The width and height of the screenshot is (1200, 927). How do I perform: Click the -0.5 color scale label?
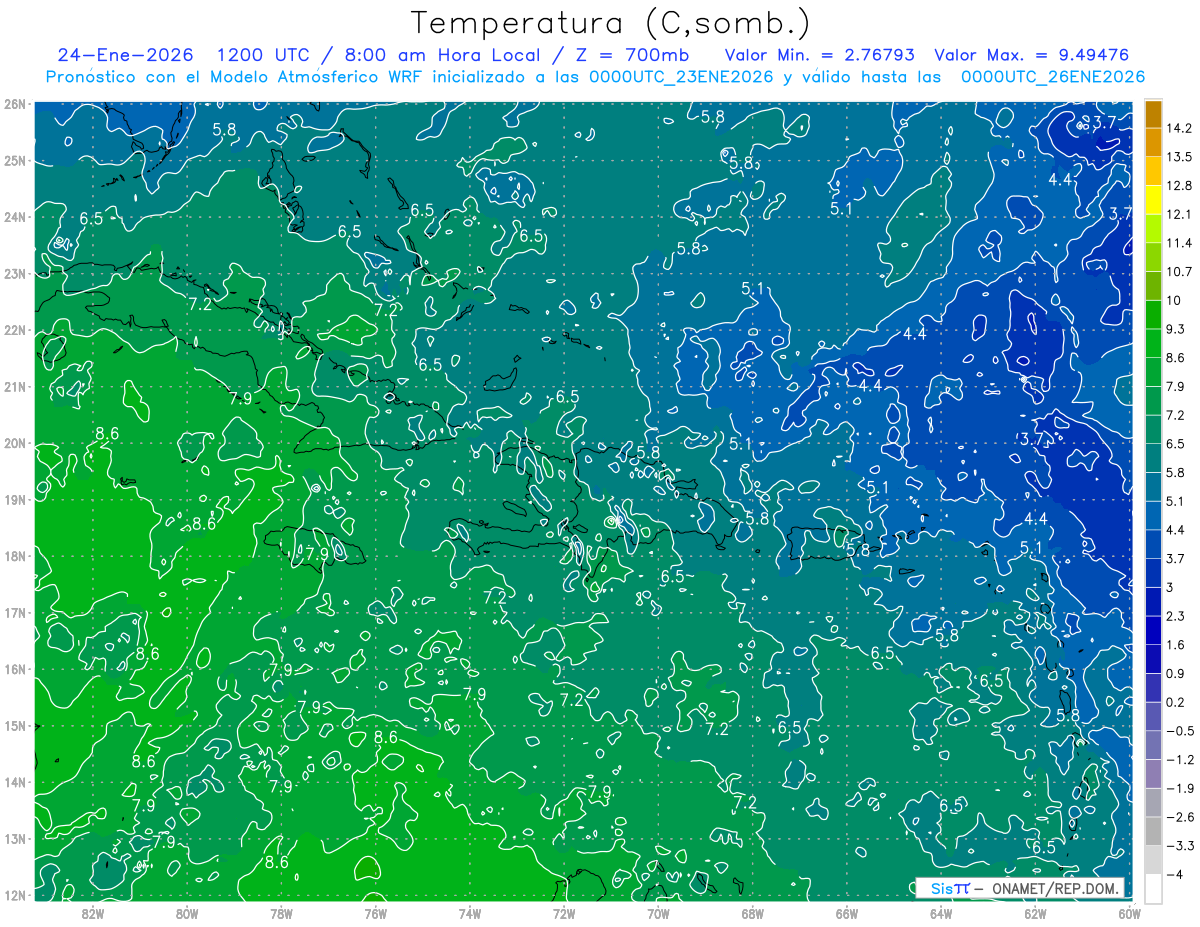pos(1180,731)
